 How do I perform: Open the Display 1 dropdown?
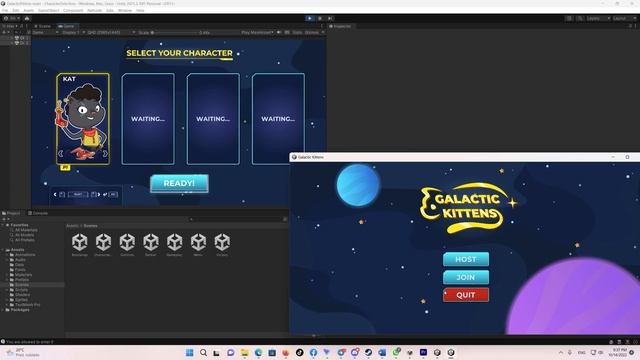point(73,32)
